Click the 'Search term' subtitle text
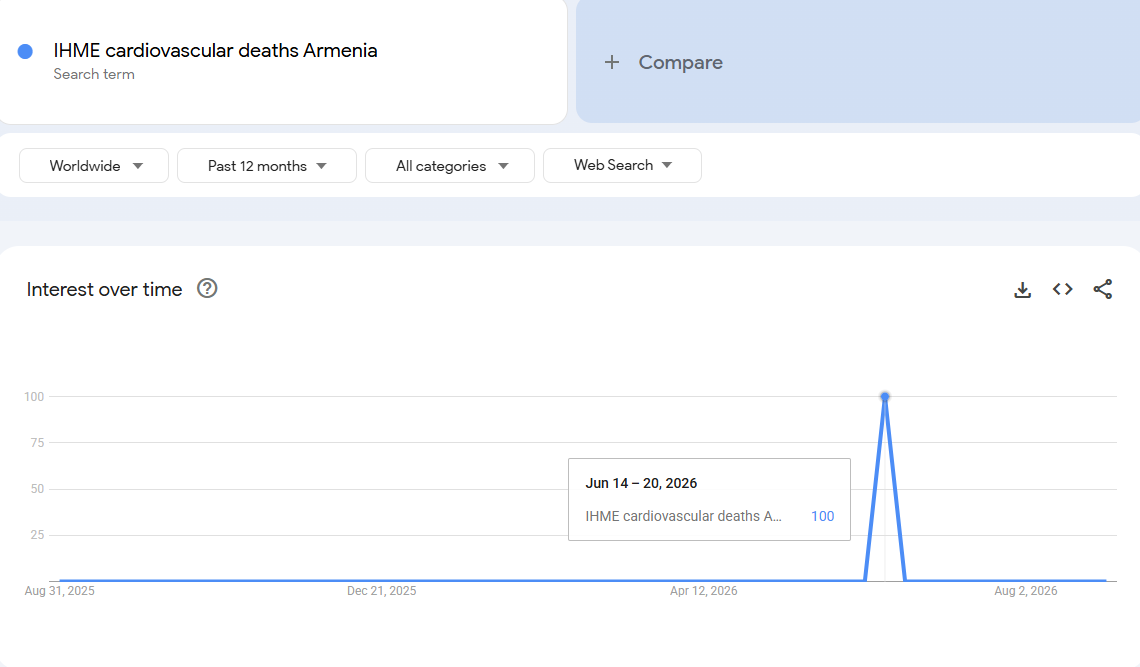The height and width of the screenshot is (667, 1140). pyautogui.click(x=94, y=74)
